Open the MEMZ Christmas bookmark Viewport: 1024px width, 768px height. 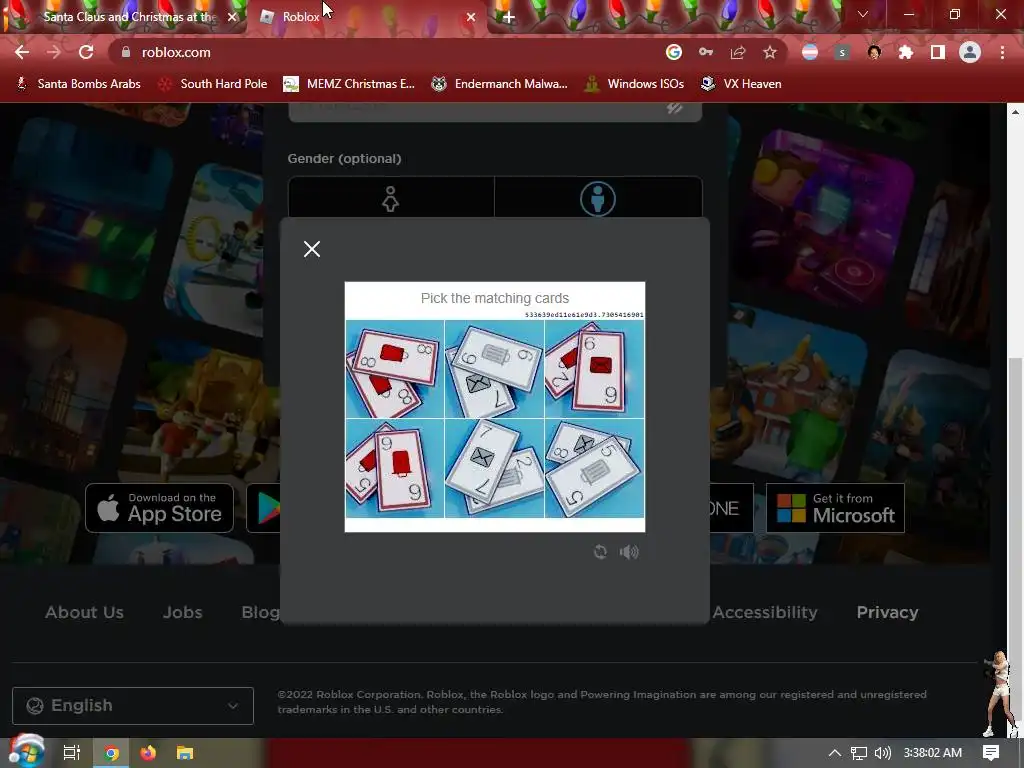(349, 84)
